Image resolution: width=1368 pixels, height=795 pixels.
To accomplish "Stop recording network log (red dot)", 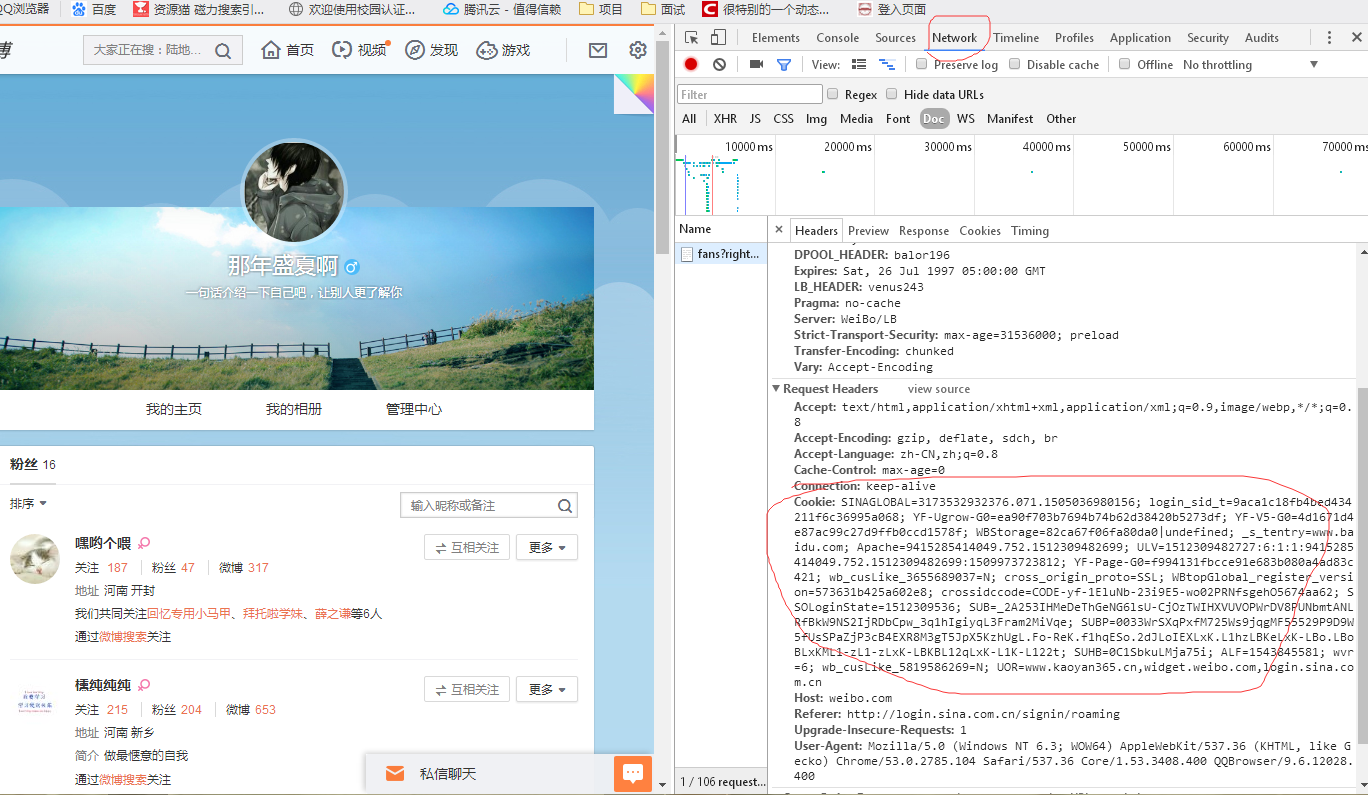I will pos(691,64).
